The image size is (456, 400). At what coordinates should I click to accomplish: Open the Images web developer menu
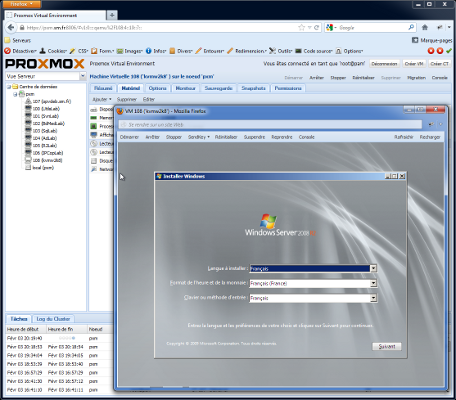(x=130, y=51)
